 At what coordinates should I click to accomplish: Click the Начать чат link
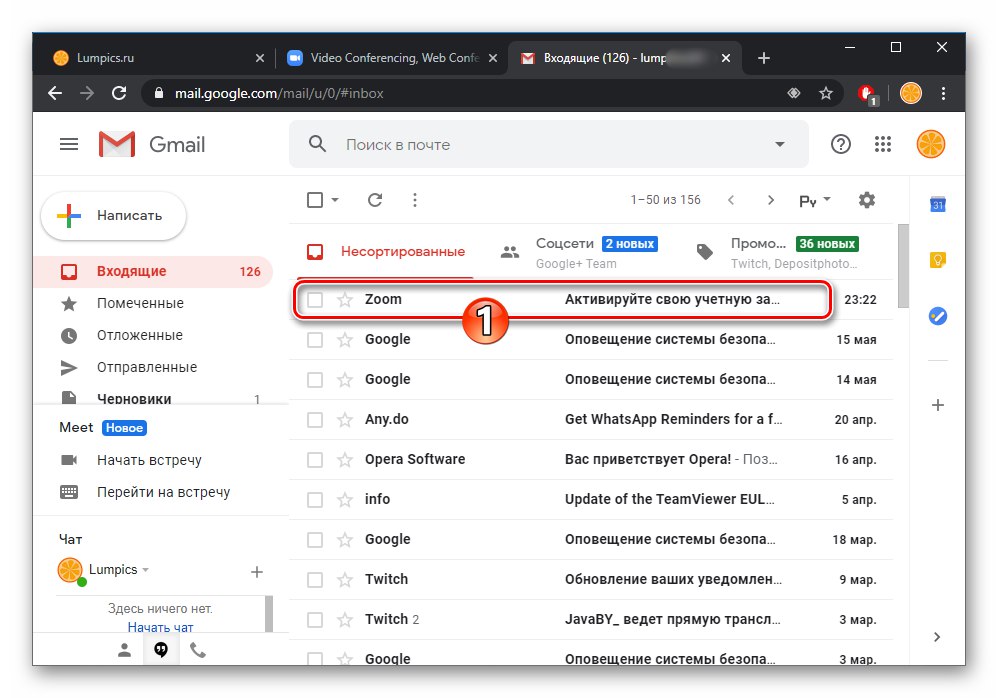(x=160, y=627)
